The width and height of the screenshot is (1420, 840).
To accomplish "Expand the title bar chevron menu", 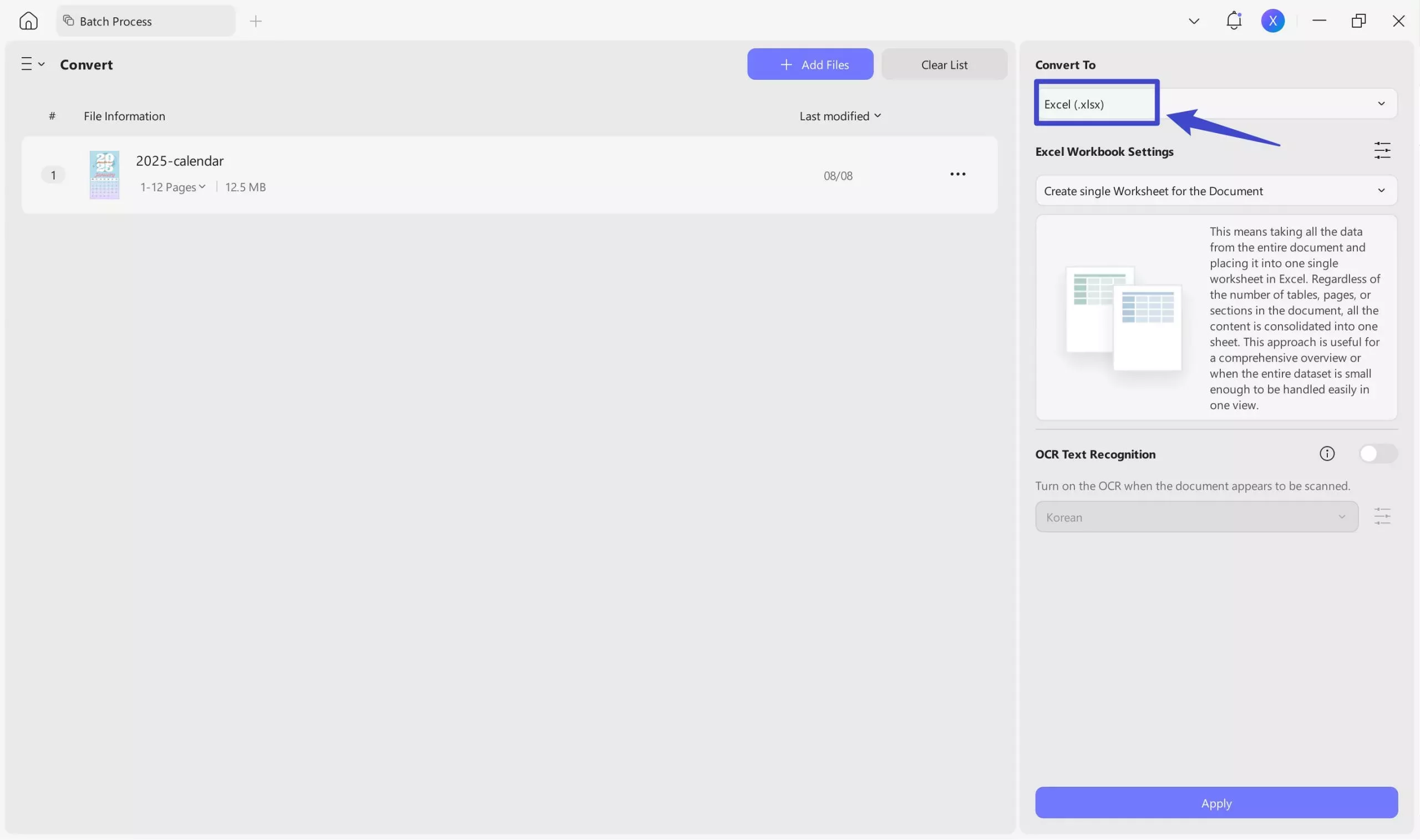I will click(1194, 22).
